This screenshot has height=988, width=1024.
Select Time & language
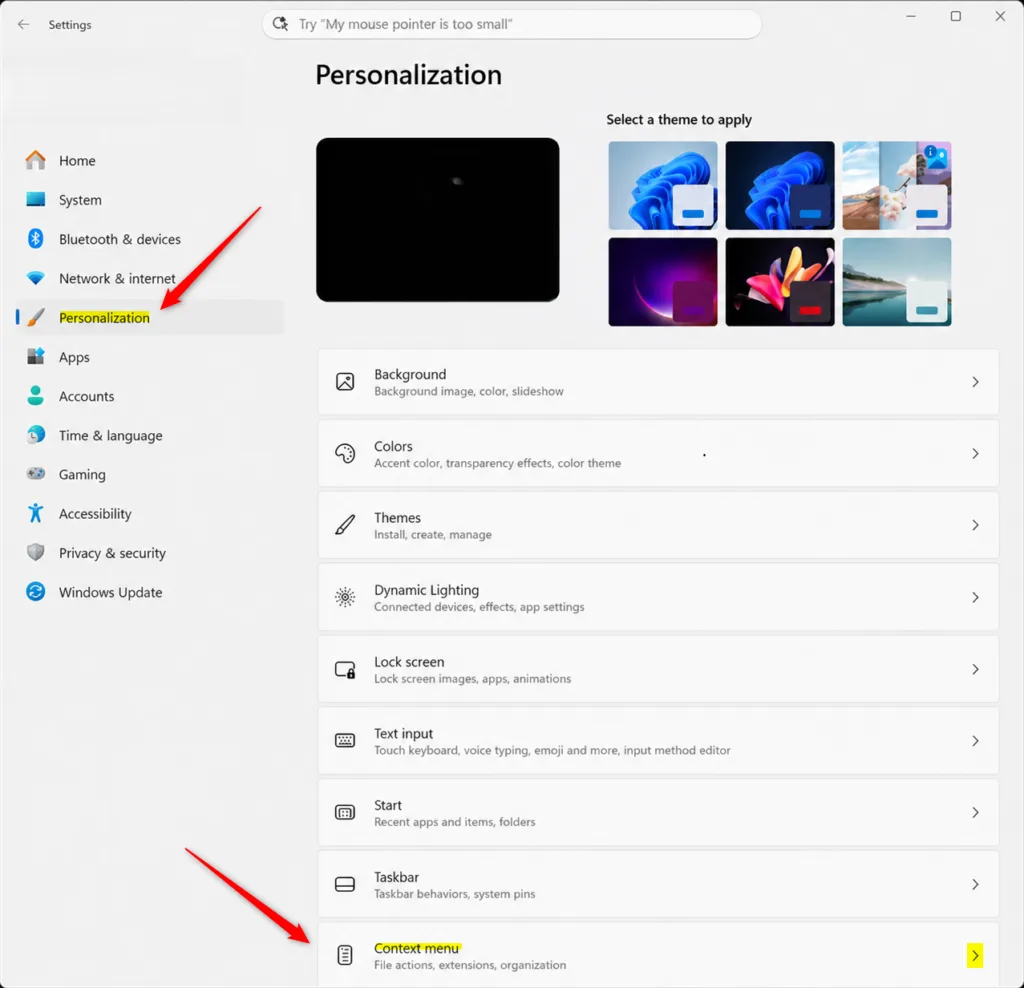click(x=150, y=435)
